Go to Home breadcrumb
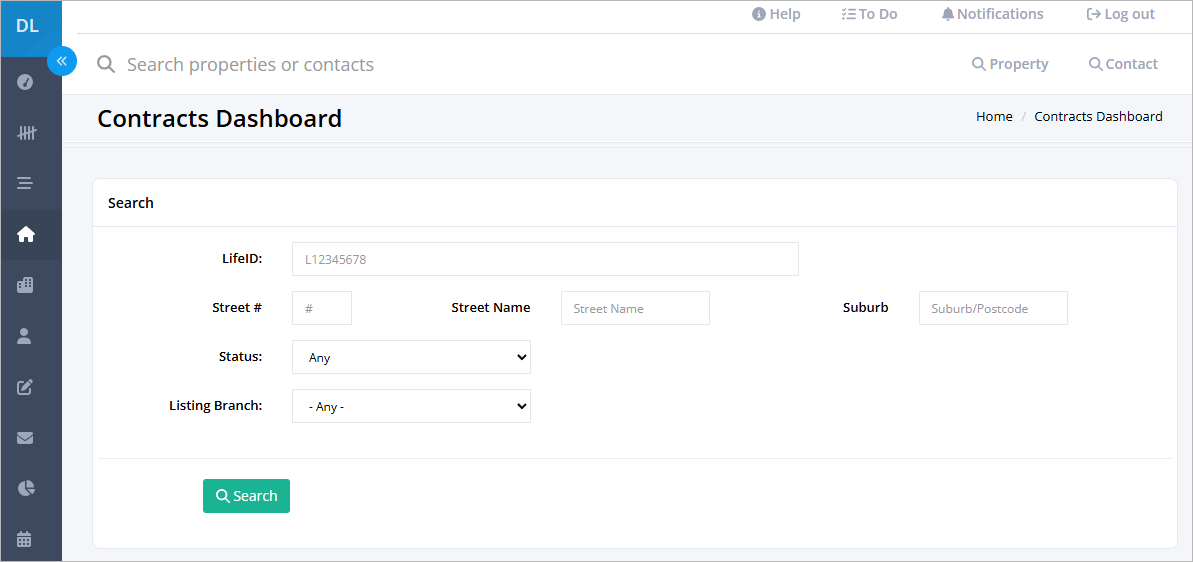Screen dimensions: 1193x562 [994, 116]
